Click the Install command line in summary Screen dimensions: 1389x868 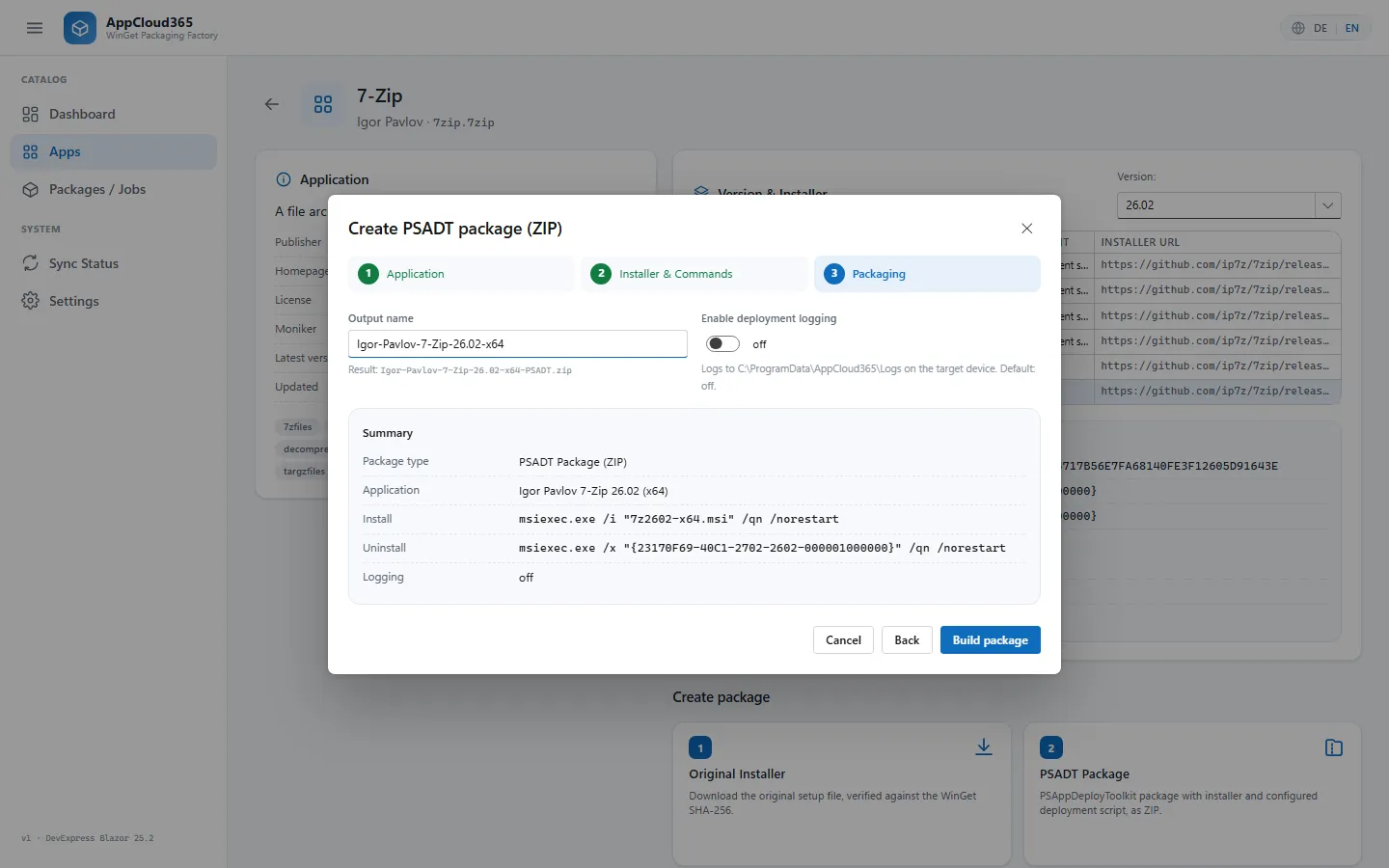coord(679,519)
